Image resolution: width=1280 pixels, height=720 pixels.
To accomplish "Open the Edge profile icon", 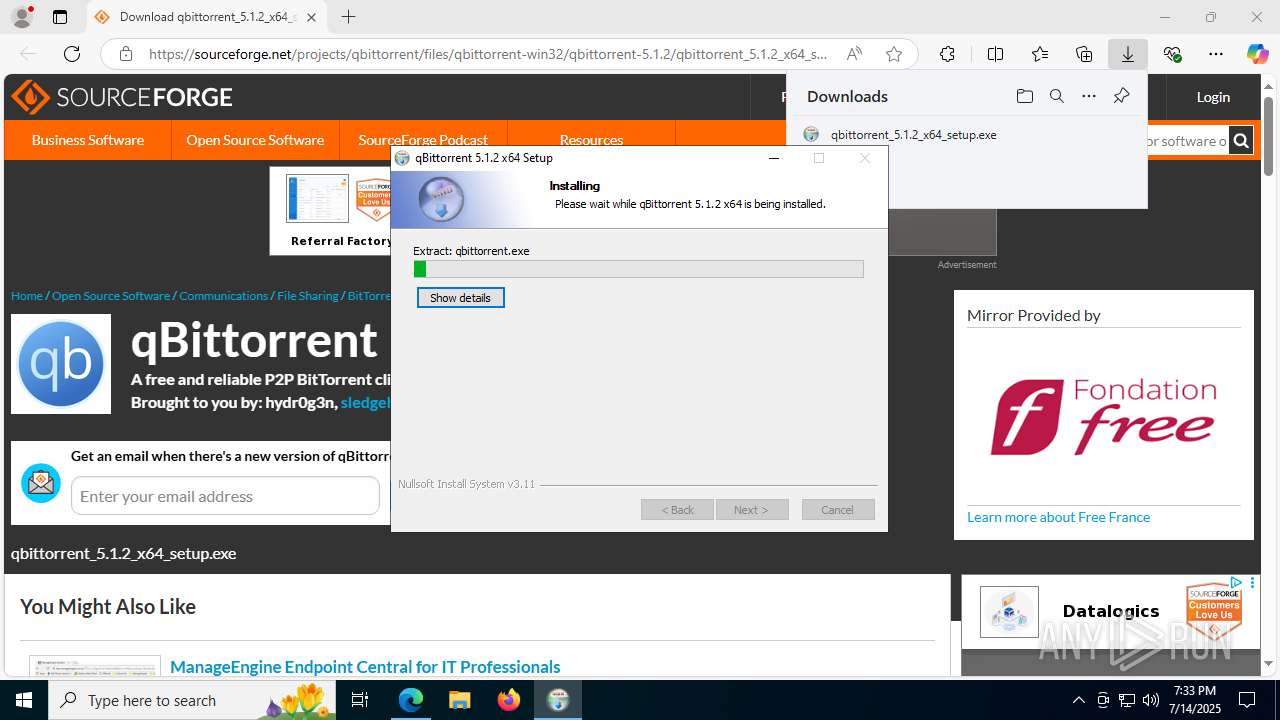I will coord(21,17).
